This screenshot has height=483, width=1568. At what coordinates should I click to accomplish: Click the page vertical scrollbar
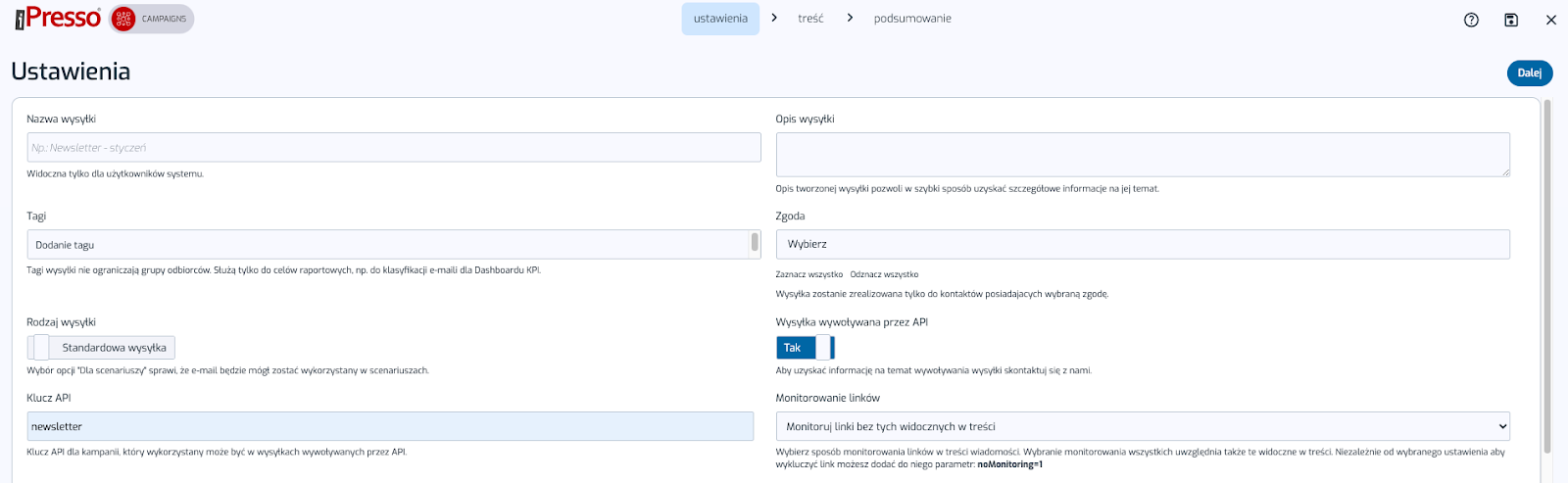pos(1547,274)
